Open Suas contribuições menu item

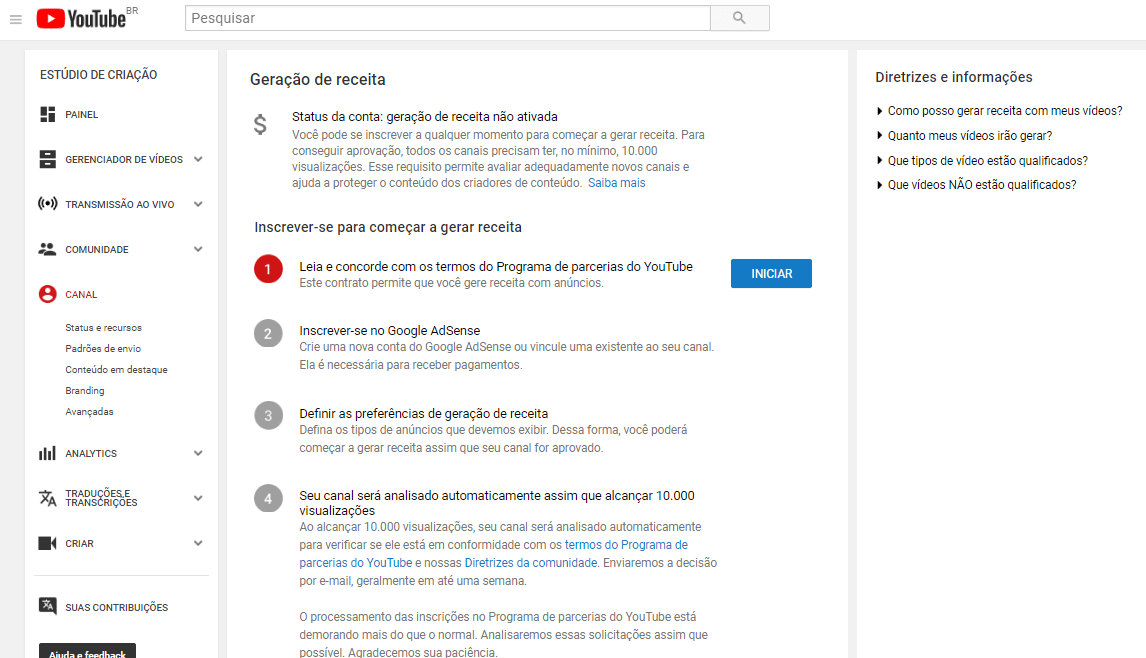[x=116, y=608]
